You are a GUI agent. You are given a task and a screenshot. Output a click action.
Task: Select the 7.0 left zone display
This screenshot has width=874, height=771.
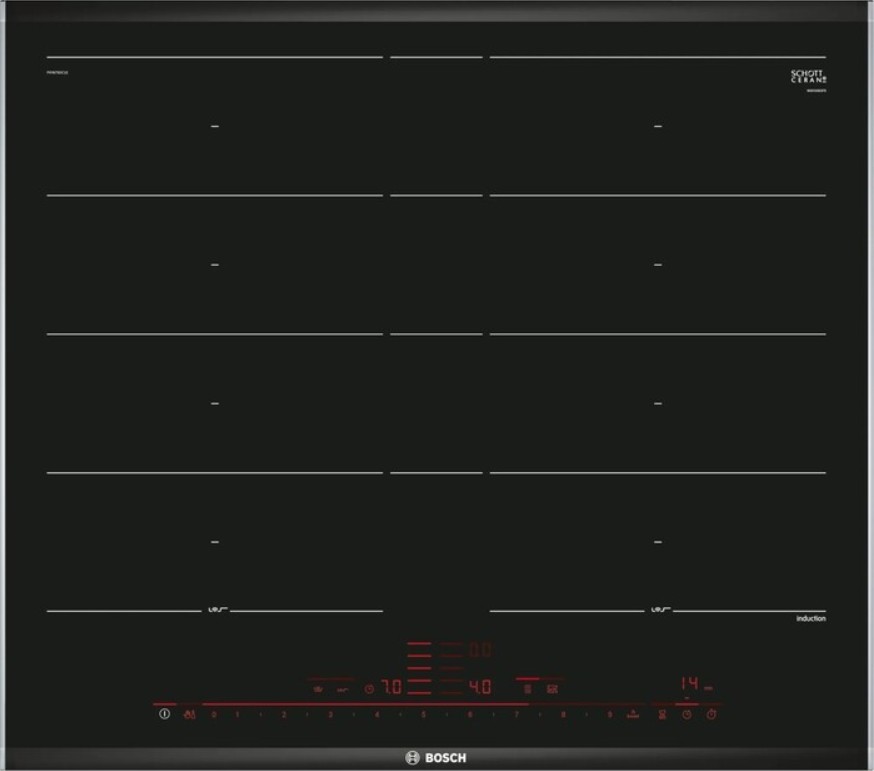[390, 688]
